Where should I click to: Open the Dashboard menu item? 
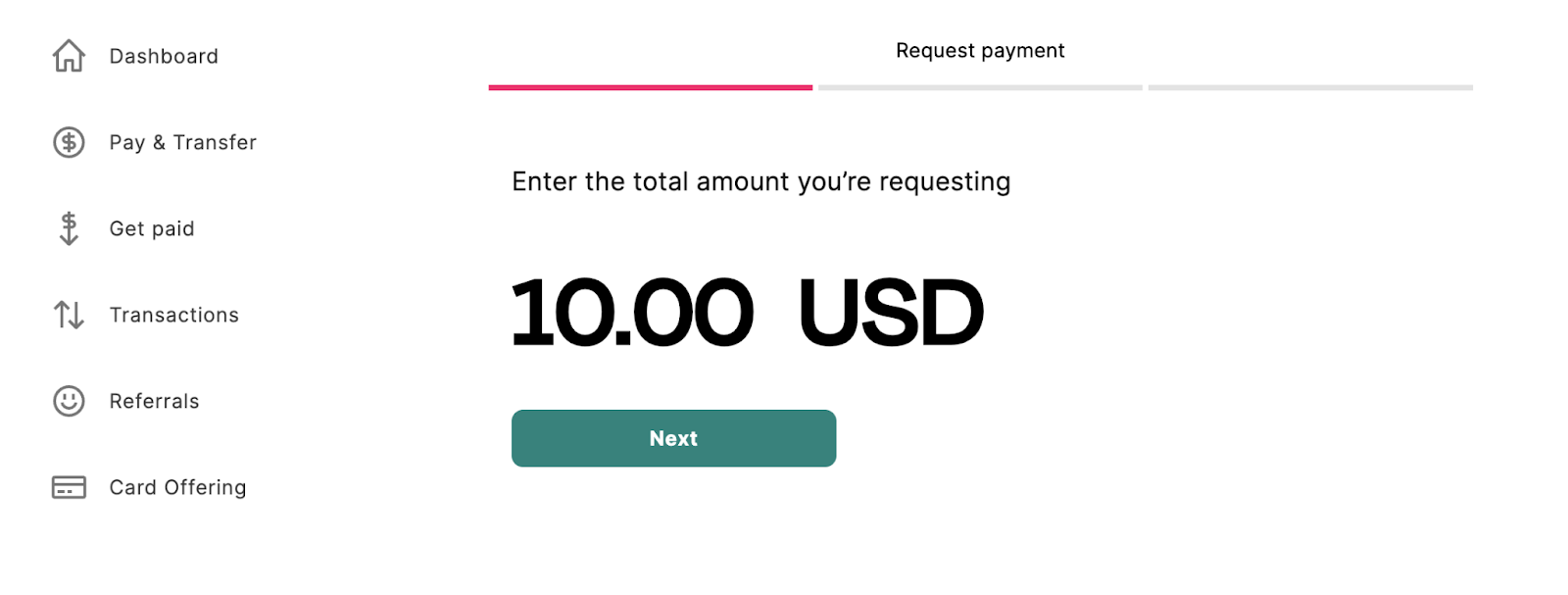tap(164, 56)
